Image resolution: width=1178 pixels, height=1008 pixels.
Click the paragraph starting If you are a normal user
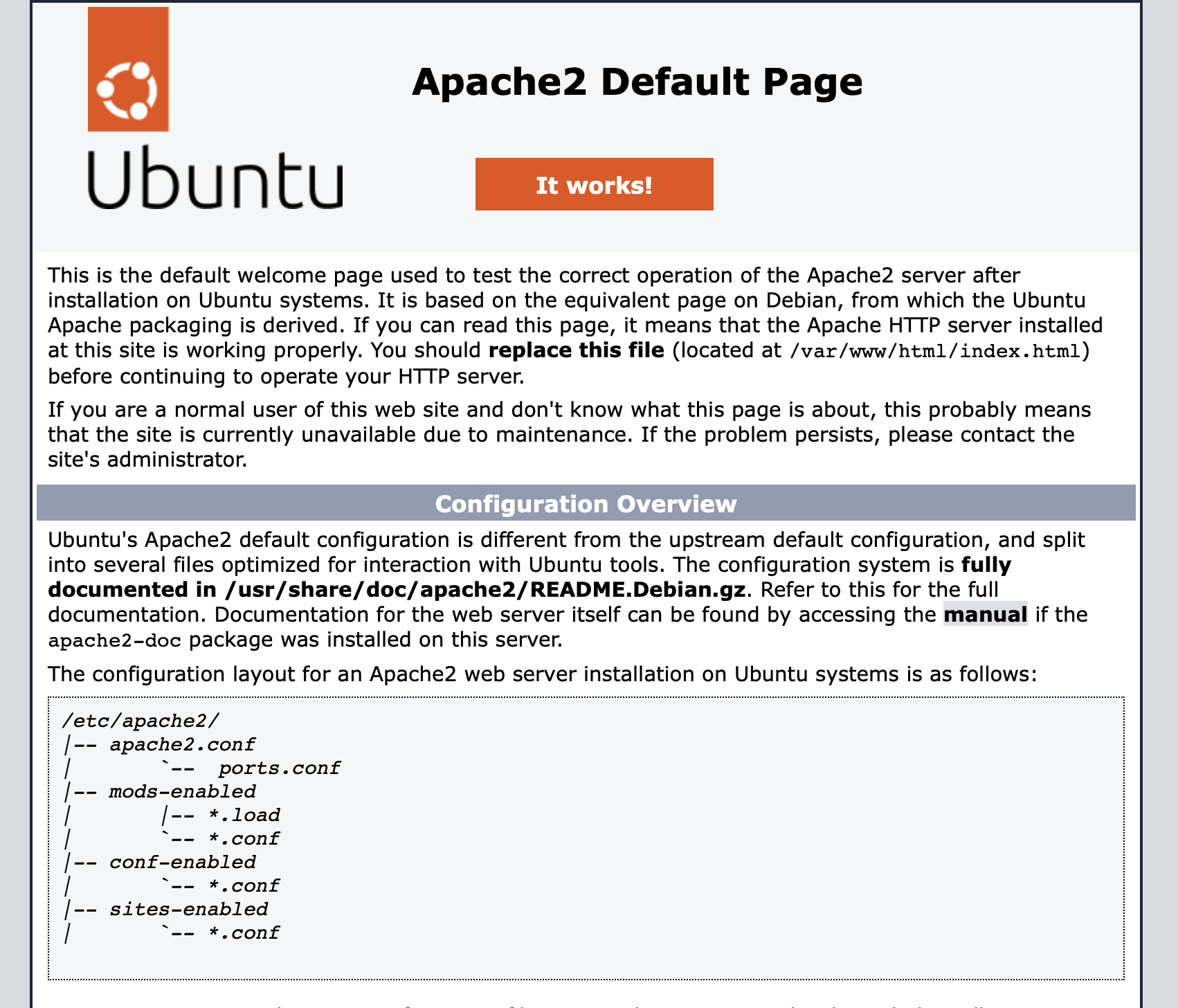(570, 435)
